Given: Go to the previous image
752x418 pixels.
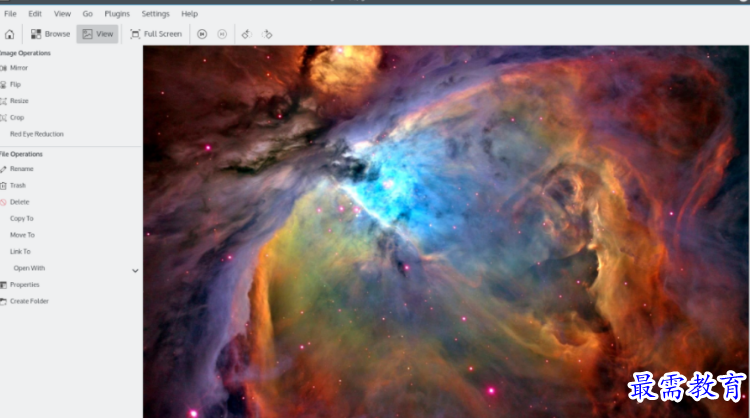Looking at the screenshot, I should pyautogui.click(x=202, y=34).
